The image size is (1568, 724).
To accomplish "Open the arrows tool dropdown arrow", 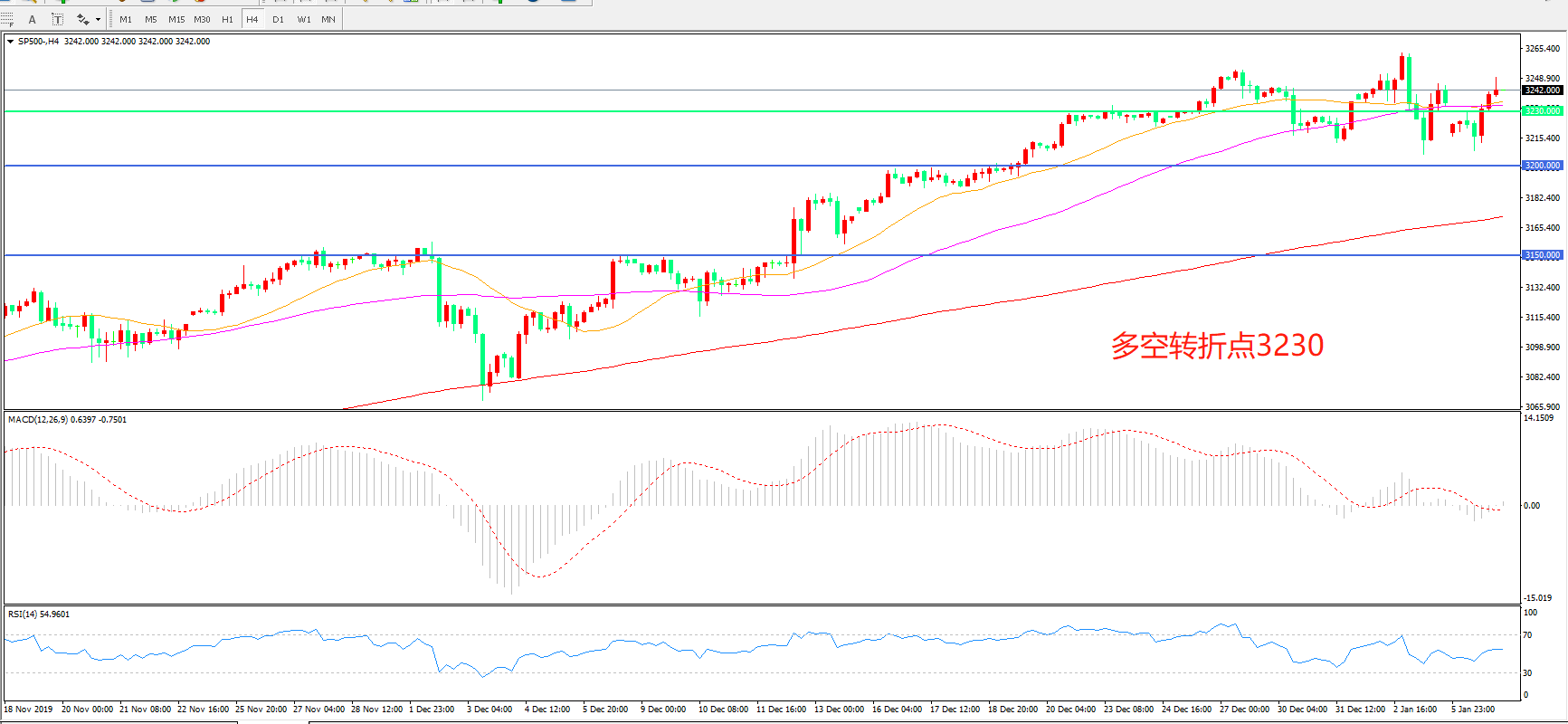I will coord(98,19).
